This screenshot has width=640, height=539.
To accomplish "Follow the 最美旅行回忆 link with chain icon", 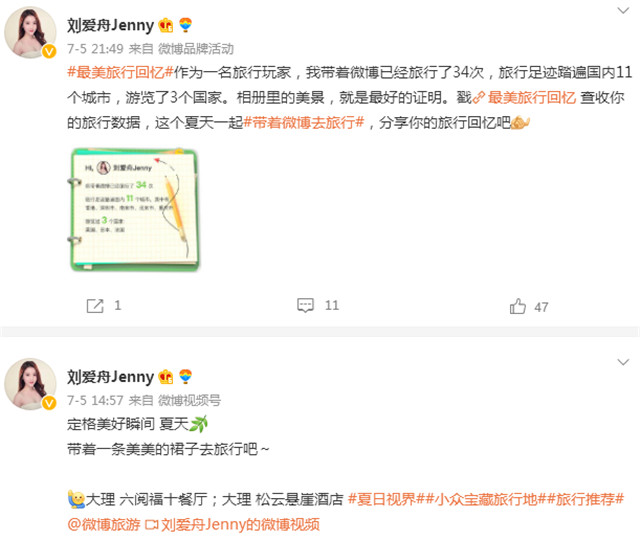I will coord(524,98).
